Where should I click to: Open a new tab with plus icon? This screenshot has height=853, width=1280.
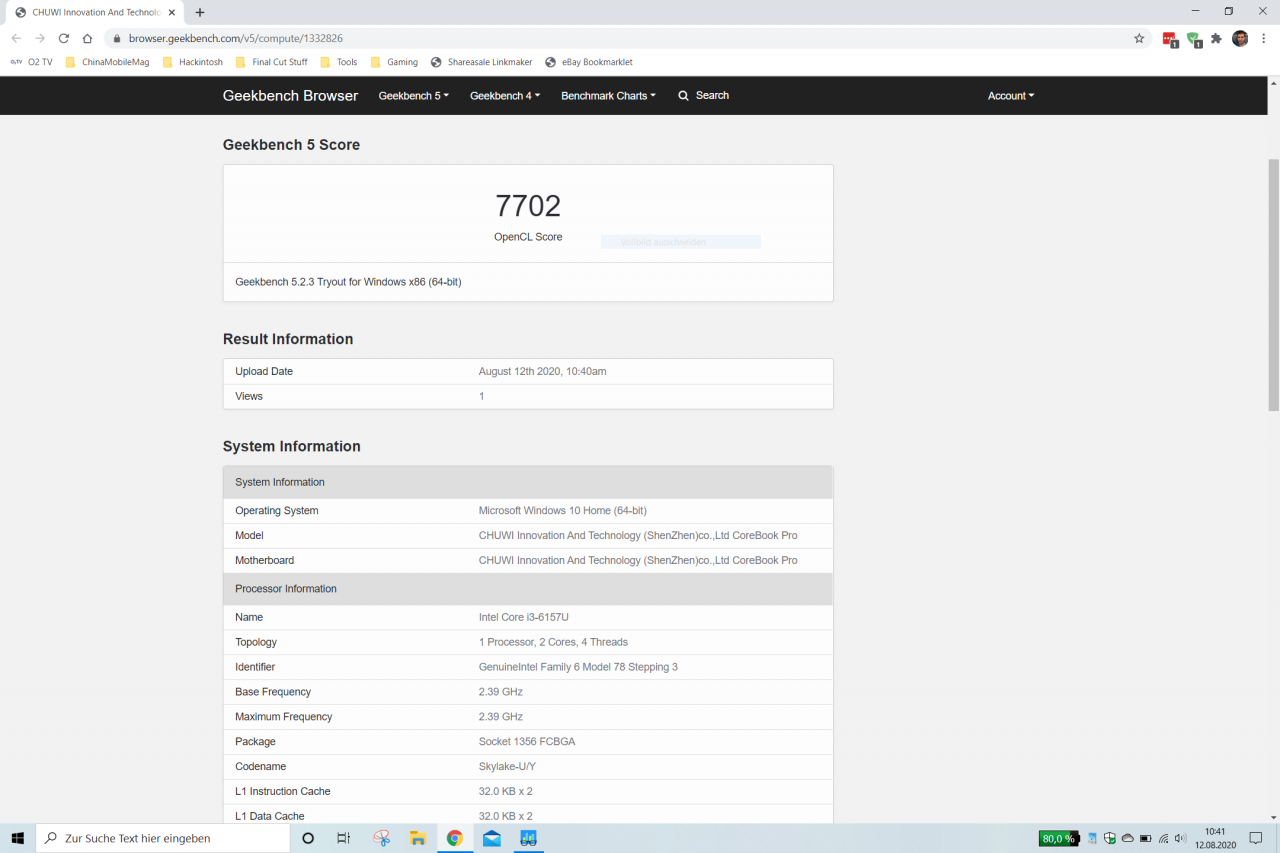tap(200, 12)
